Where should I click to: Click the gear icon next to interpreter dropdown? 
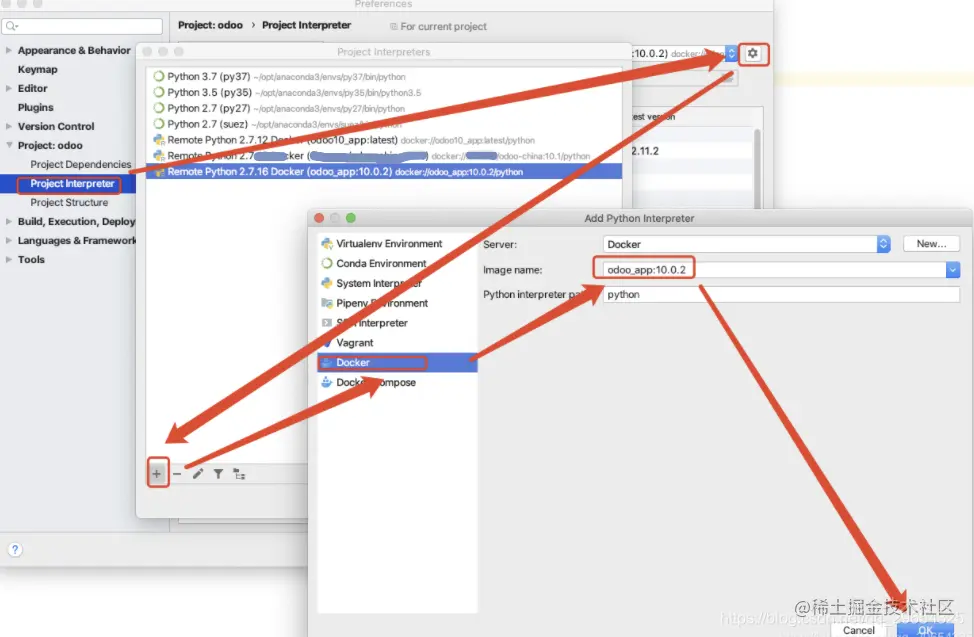pyautogui.click(x=753, y=53)
